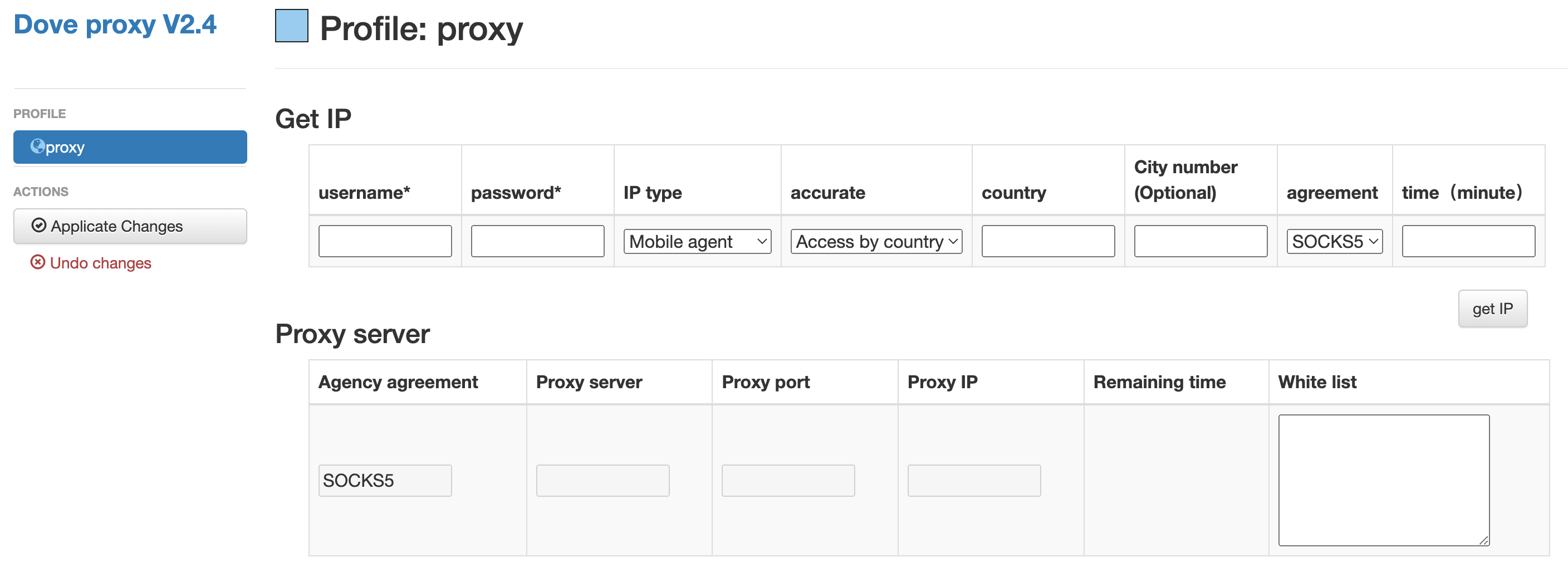
Task: Click the Applicate Changes button
Action: 130,227
